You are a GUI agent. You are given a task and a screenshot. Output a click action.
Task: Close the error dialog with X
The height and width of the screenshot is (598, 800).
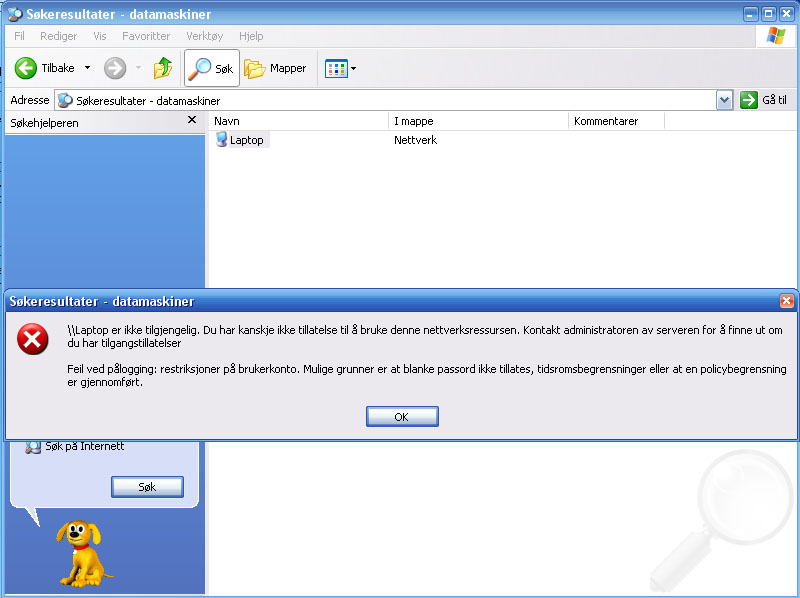786,301
